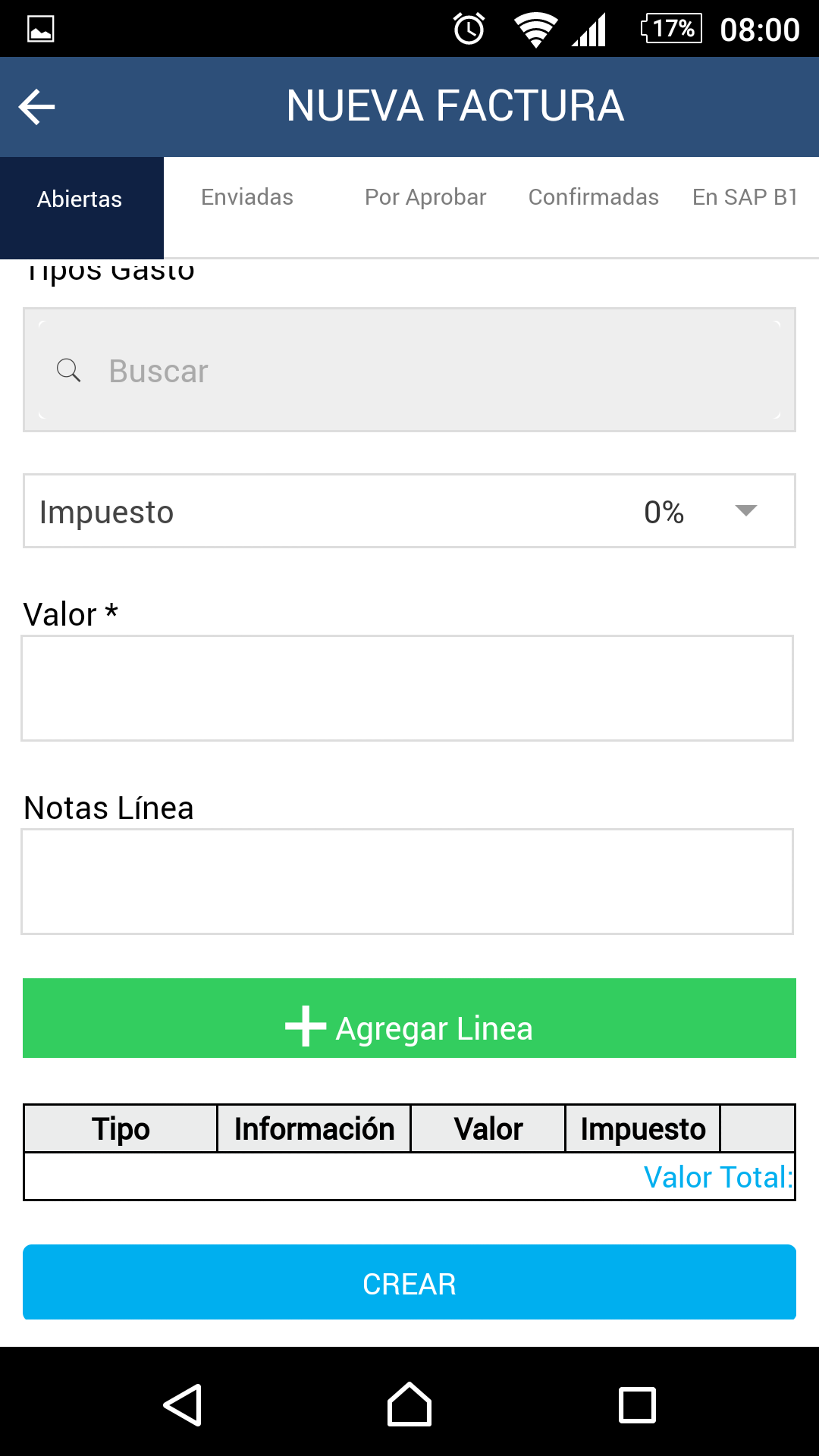Switch to the Abiertas tab
The image size is (819, 1456).
point(80,199)
